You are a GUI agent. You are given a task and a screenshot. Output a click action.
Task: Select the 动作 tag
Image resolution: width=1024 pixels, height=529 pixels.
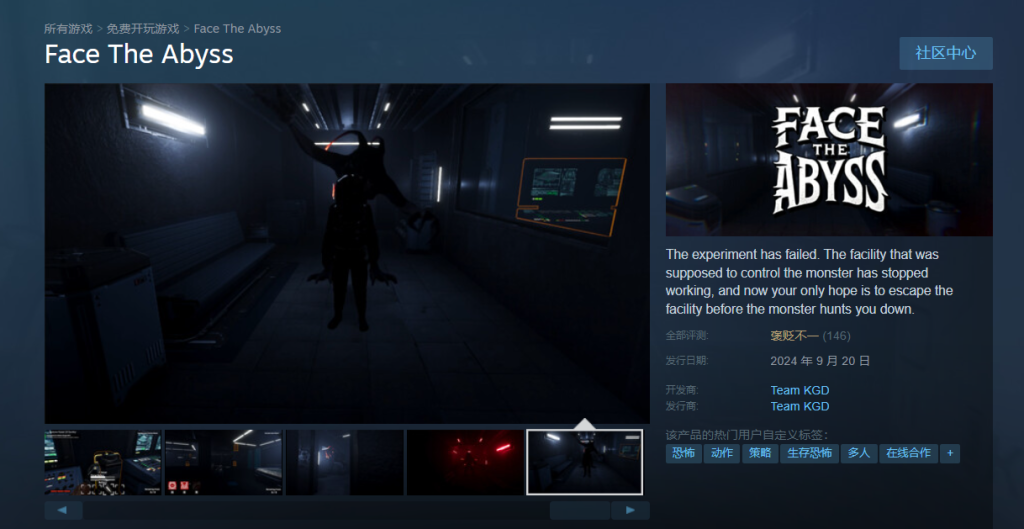tap(722, 453)
